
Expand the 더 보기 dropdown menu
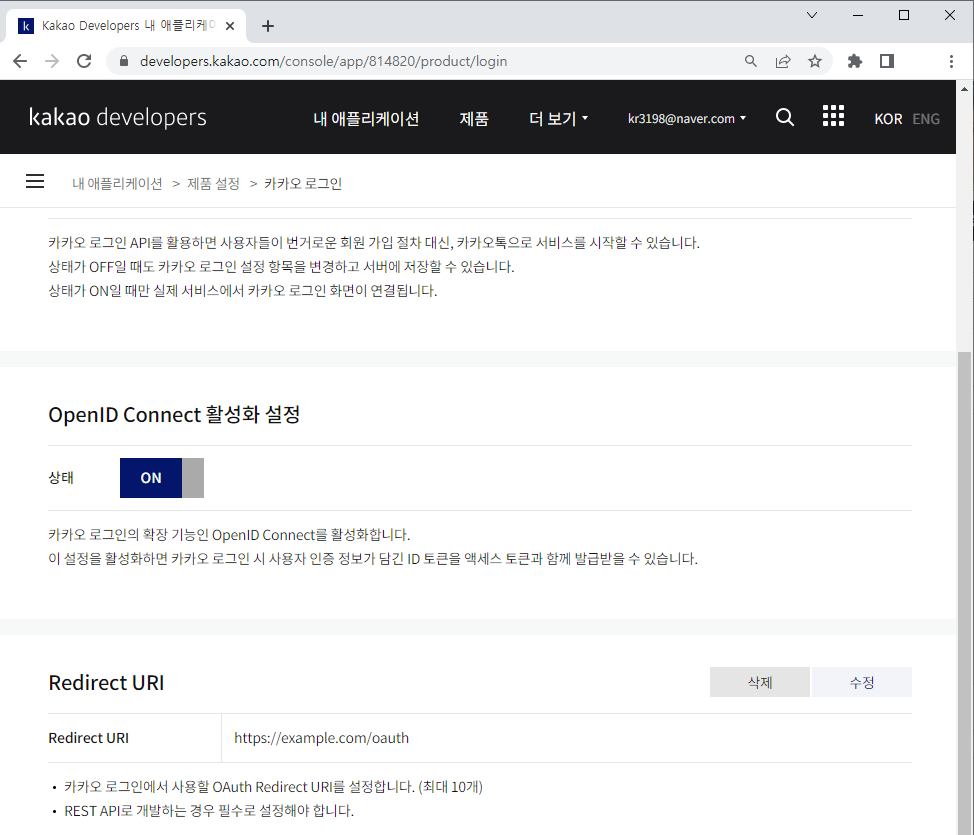point(558,119)
